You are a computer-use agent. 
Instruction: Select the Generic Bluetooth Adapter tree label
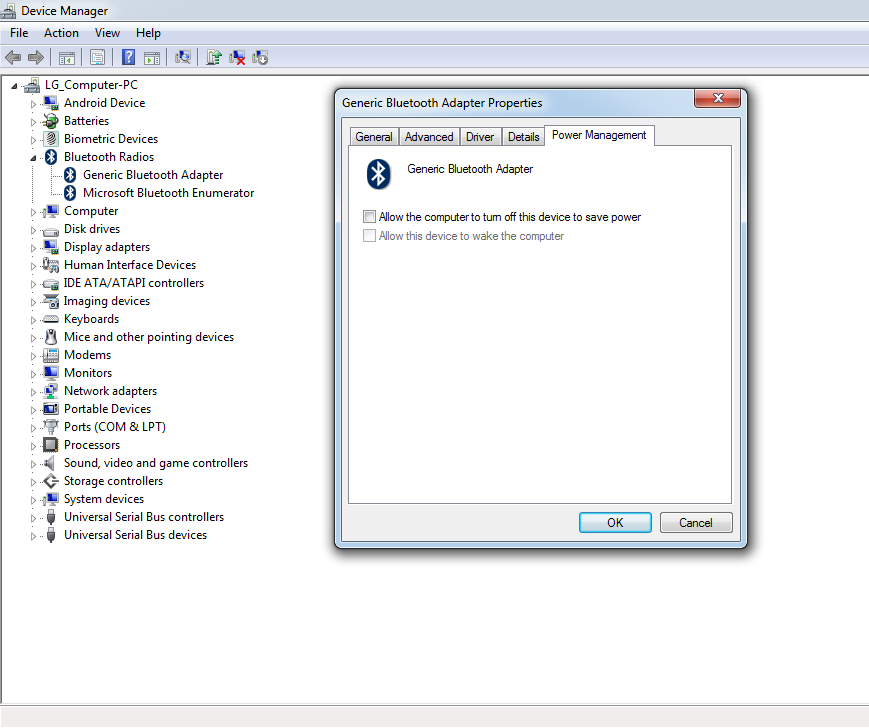coord(153,175)
